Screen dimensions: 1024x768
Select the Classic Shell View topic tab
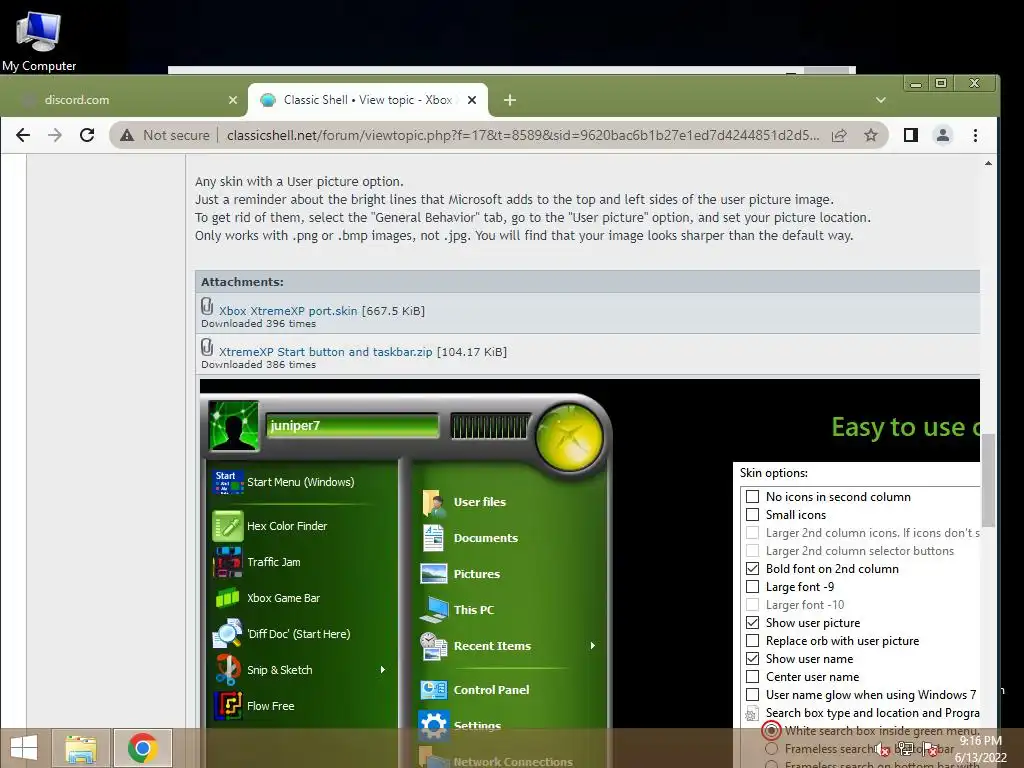pyautogui.click(x=367, y=100)
